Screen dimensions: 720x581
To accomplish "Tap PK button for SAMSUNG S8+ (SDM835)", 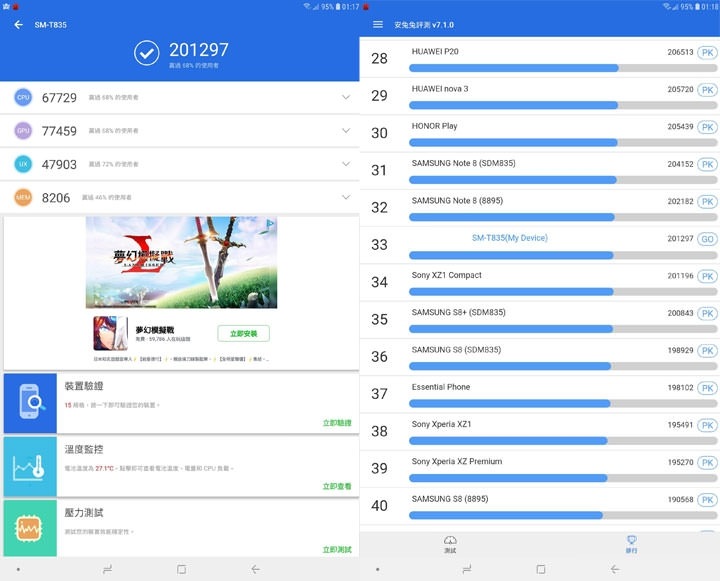I will click(x=707, y=313).
